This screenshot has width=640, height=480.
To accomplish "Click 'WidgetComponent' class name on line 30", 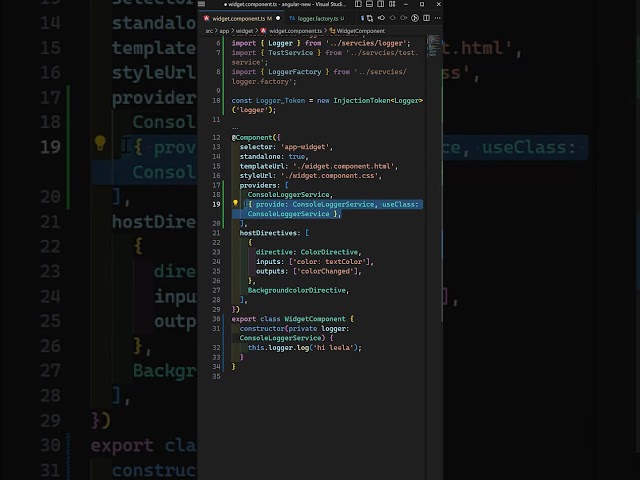I will pos(315,319).
